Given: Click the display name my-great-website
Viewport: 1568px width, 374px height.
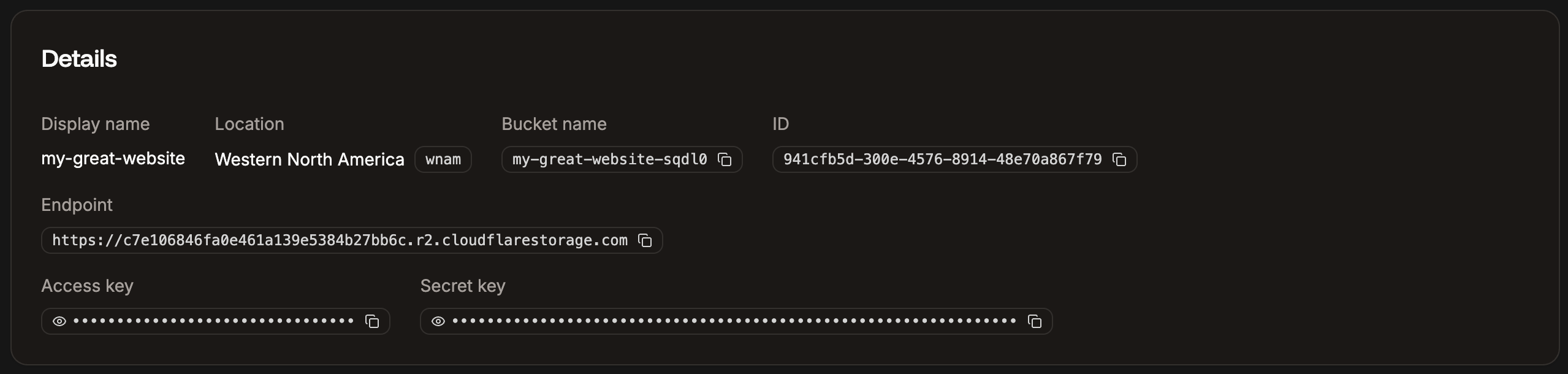Looking at the screenshot, I should click(113, 159).
